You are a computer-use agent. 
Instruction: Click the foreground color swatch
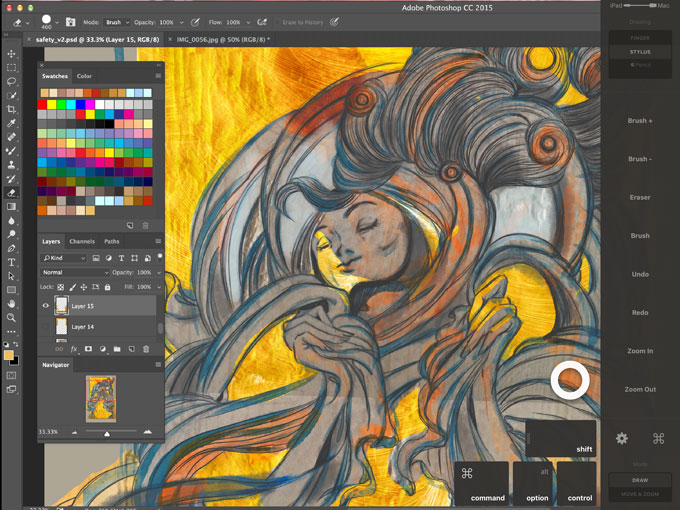pos(8,355)
